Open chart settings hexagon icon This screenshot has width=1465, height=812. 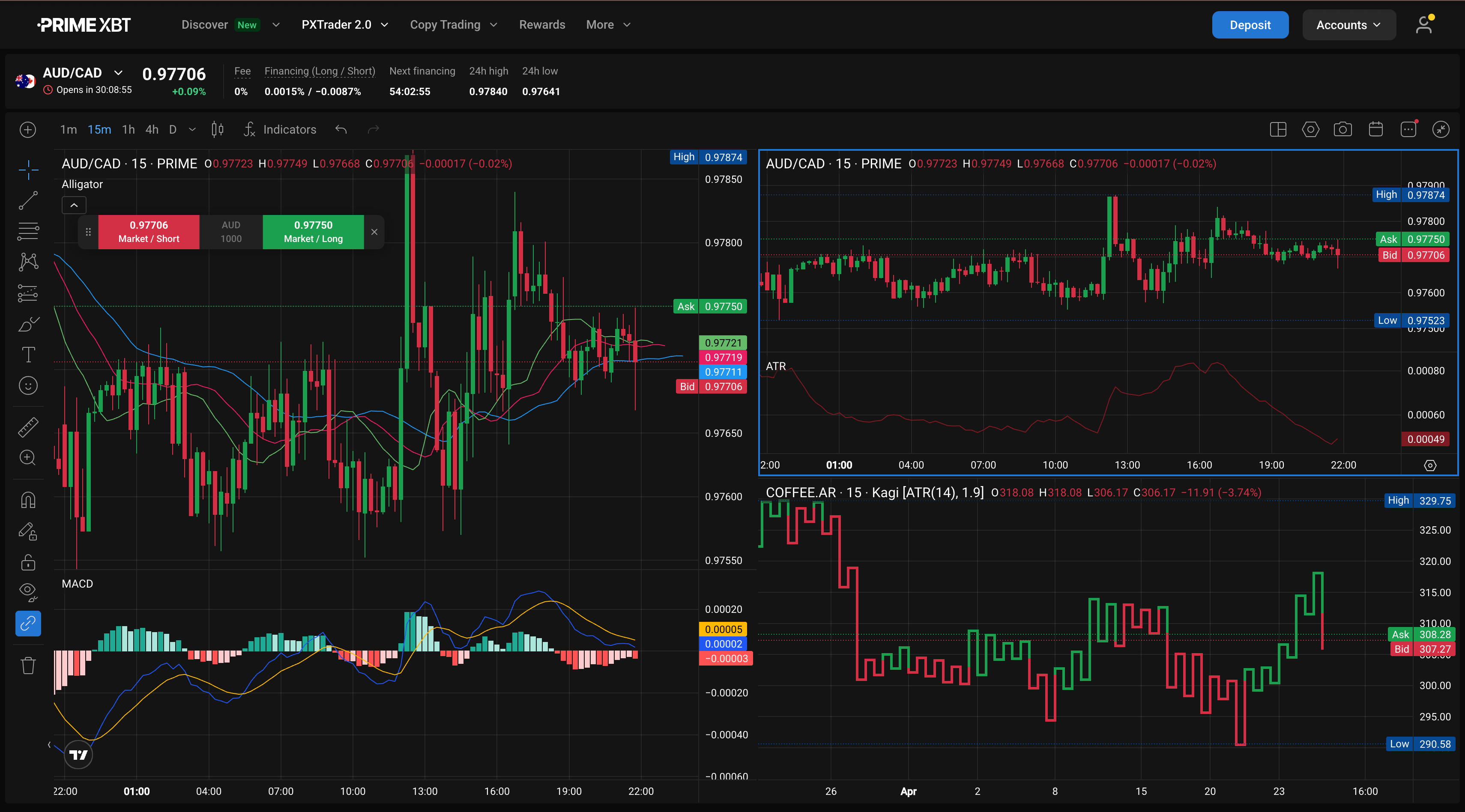pos(1310,130)
